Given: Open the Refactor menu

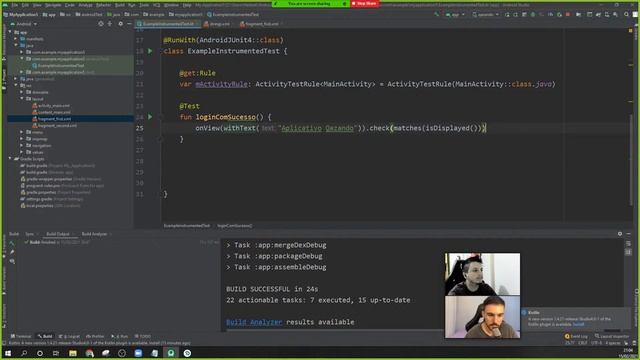Looking at the screenshot, I should pyautogui.click(x=103, y=5).
